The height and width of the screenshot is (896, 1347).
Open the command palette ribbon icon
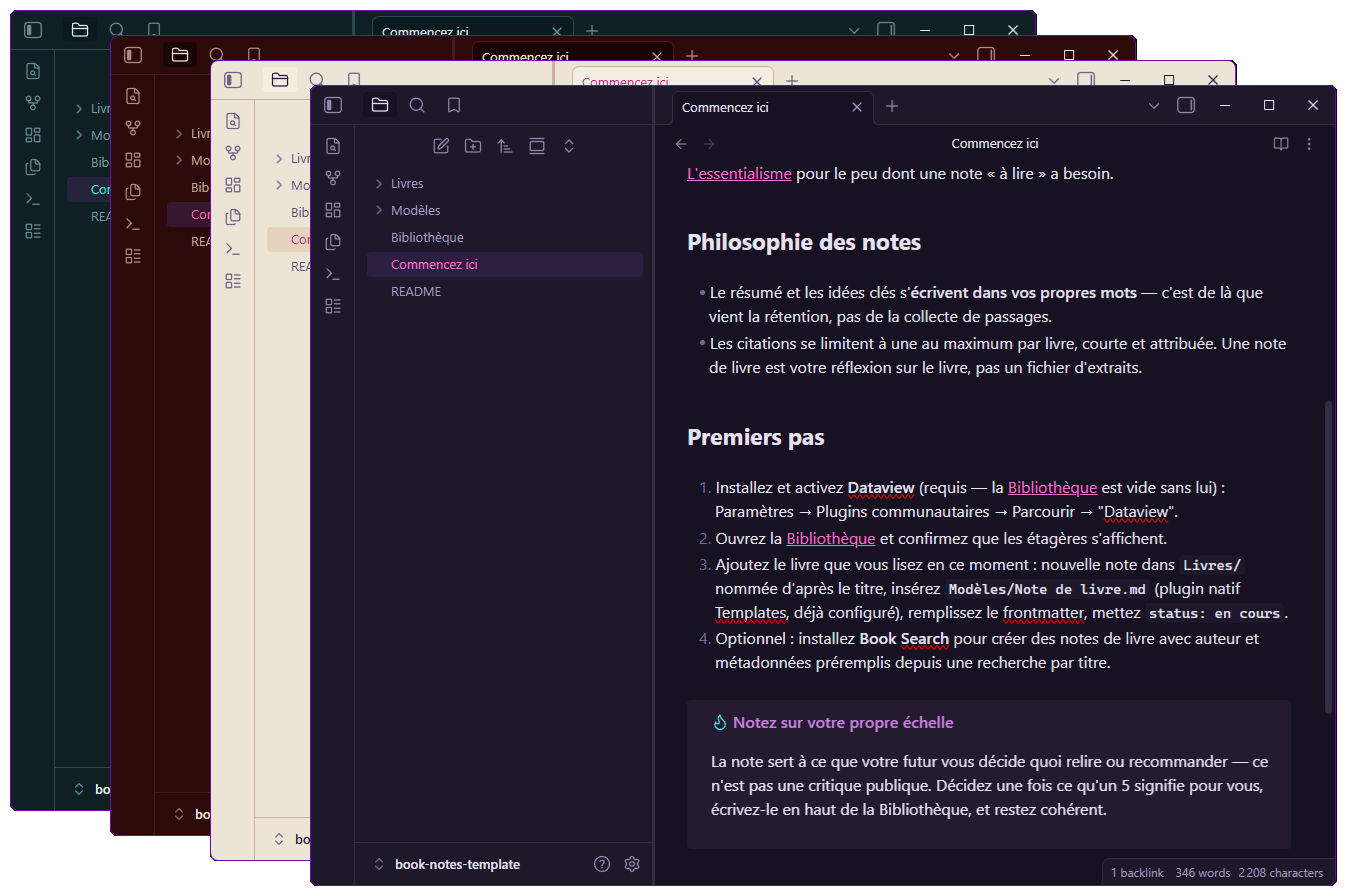333,274
